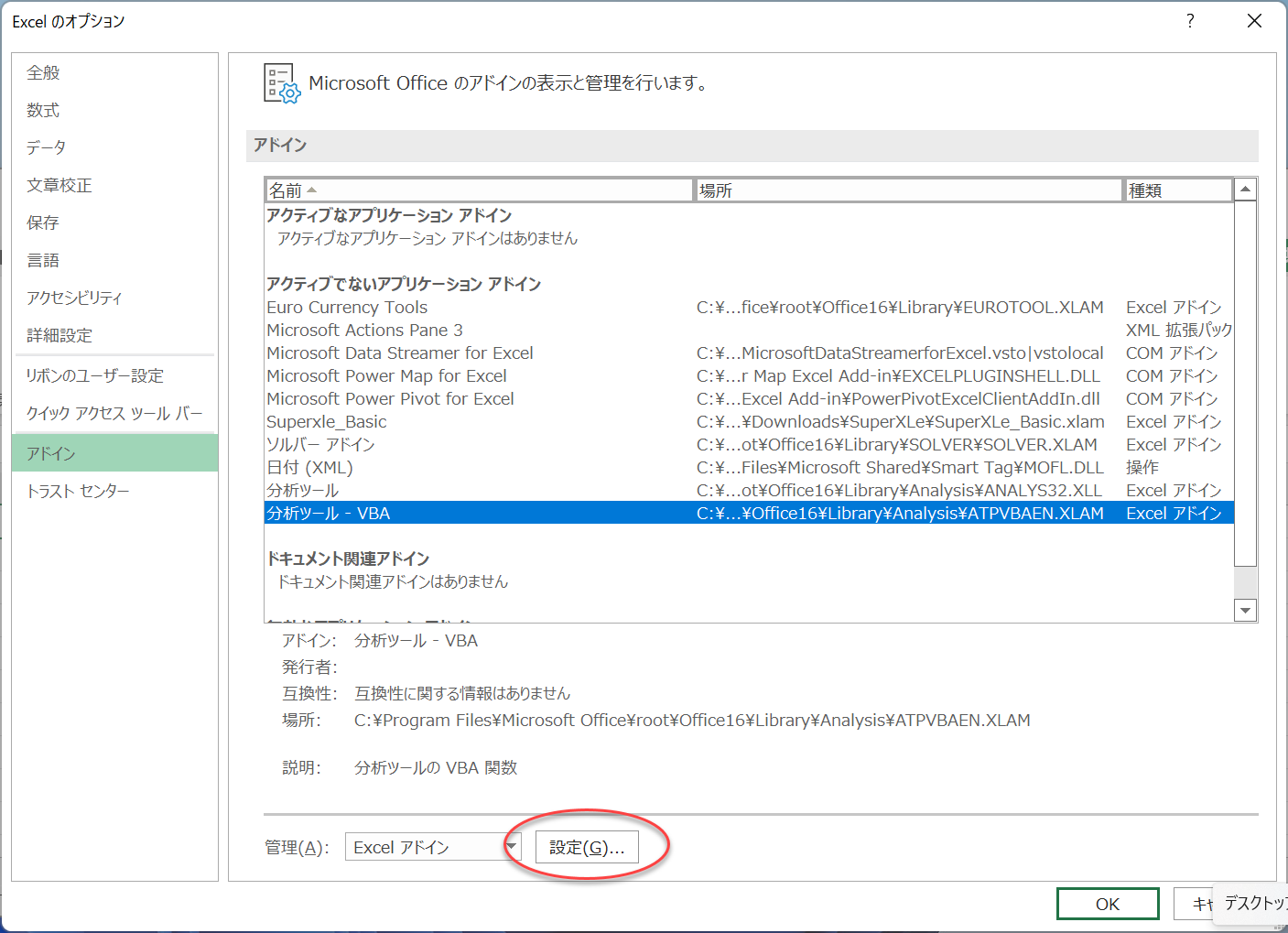1288x933 pixels.
Task: Click the 操作 type cell
Action: (x=1142, y=468)
